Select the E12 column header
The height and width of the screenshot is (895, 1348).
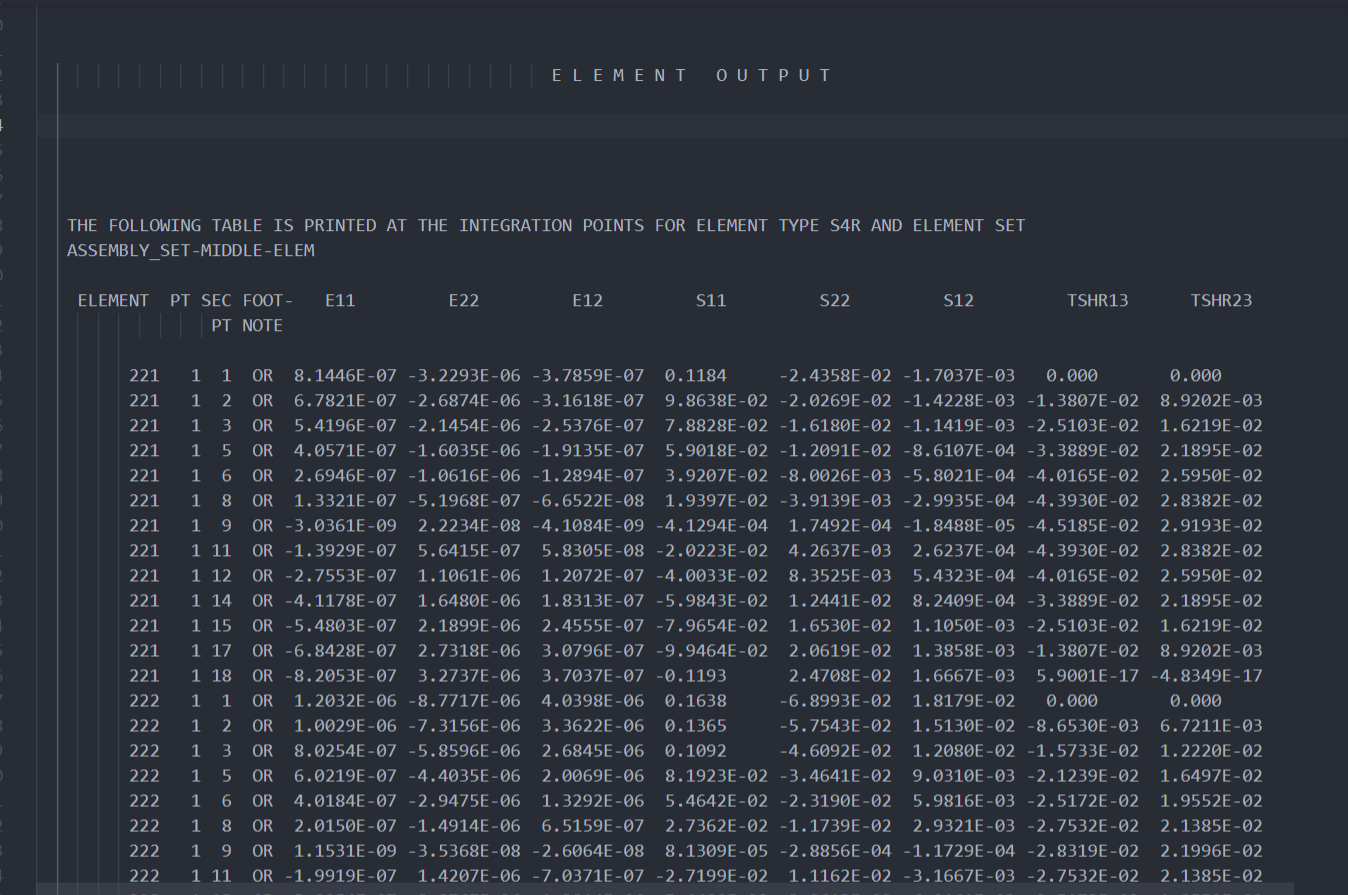coord(587,300)
